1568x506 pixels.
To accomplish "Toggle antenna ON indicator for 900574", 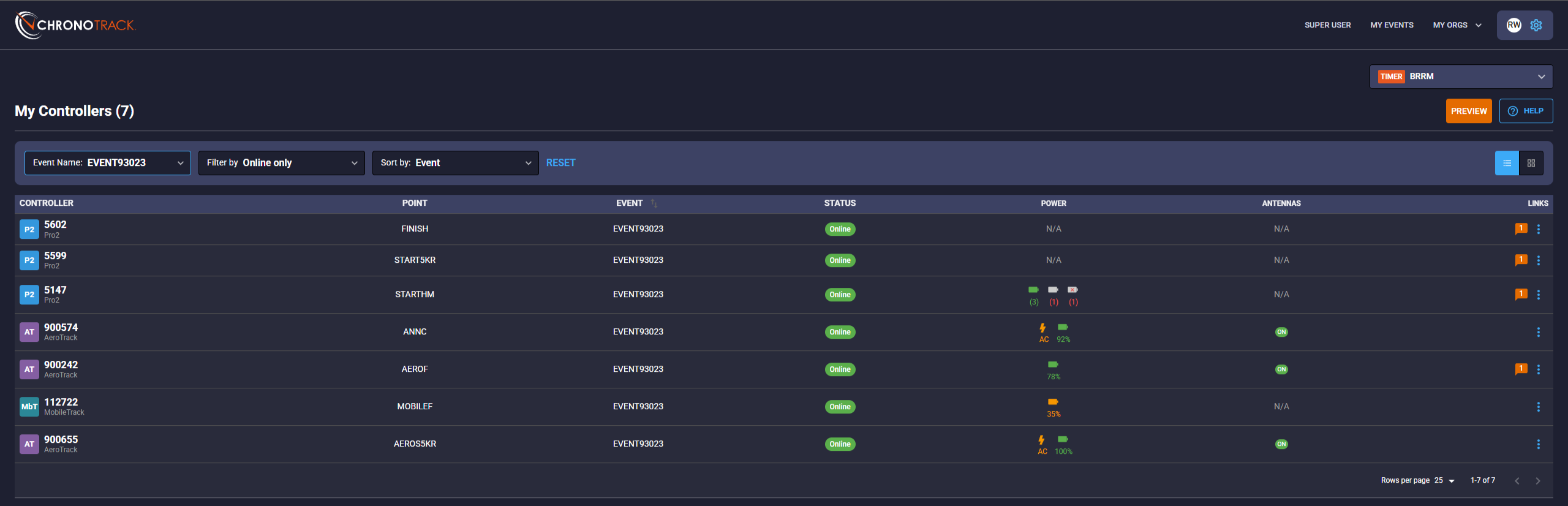I will [1281, 332].
